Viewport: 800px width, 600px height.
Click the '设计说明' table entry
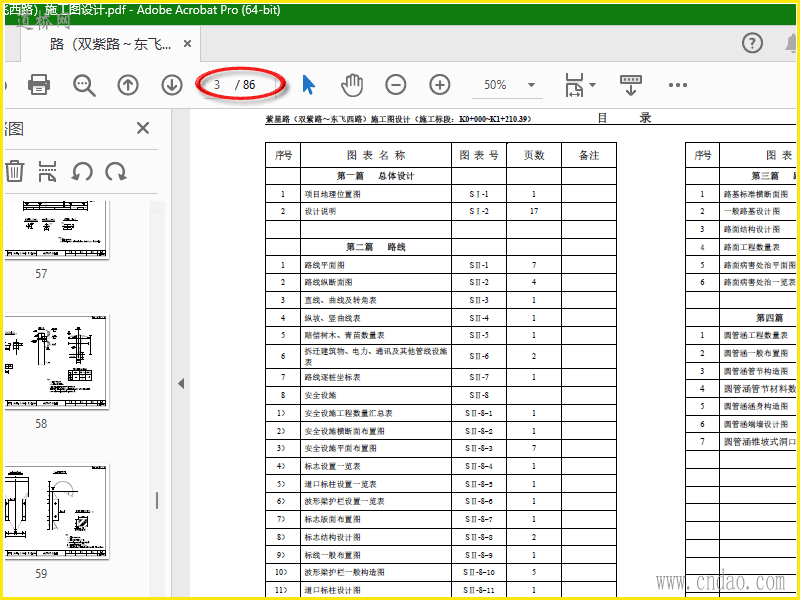tap(320, 211)
